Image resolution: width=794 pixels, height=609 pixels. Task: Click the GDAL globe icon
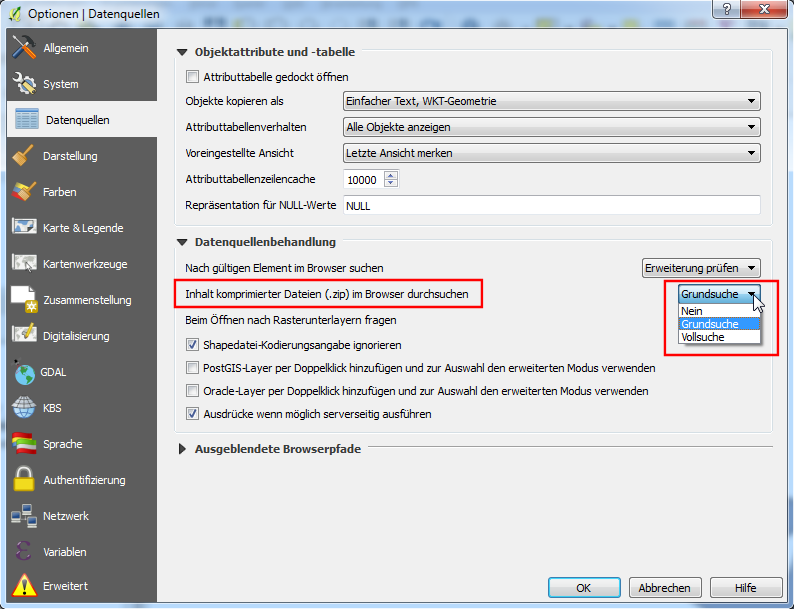click(x=24, y=372)
